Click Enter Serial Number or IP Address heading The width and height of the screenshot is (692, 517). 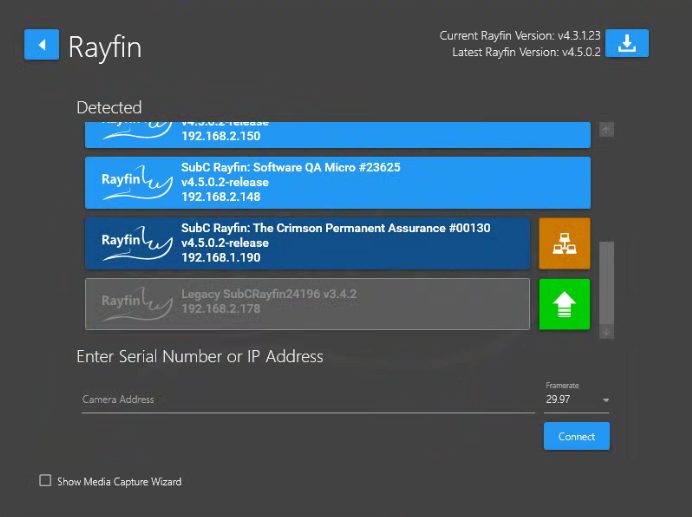pos(200,356)
